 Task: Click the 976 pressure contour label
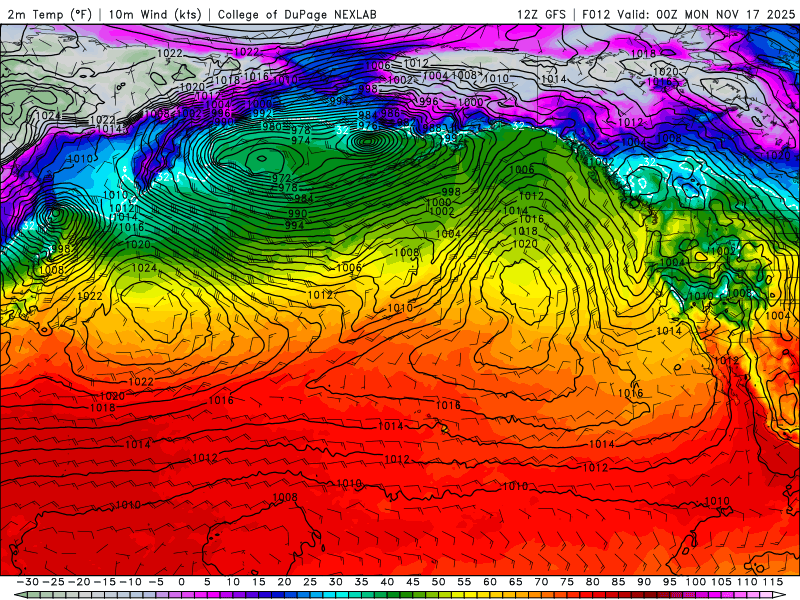(x=367, y=126)
